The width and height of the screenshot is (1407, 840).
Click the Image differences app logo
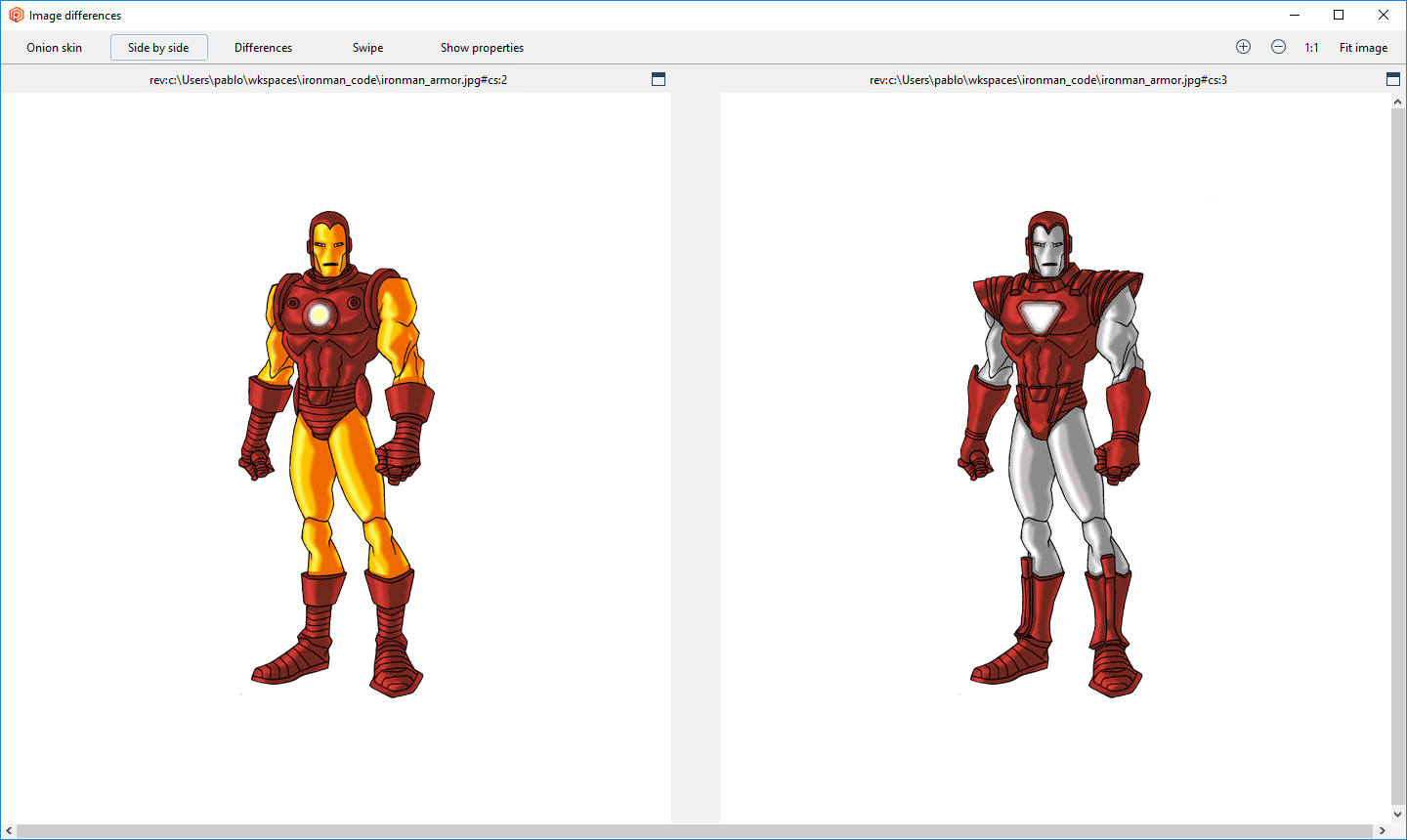coord(16,15)
